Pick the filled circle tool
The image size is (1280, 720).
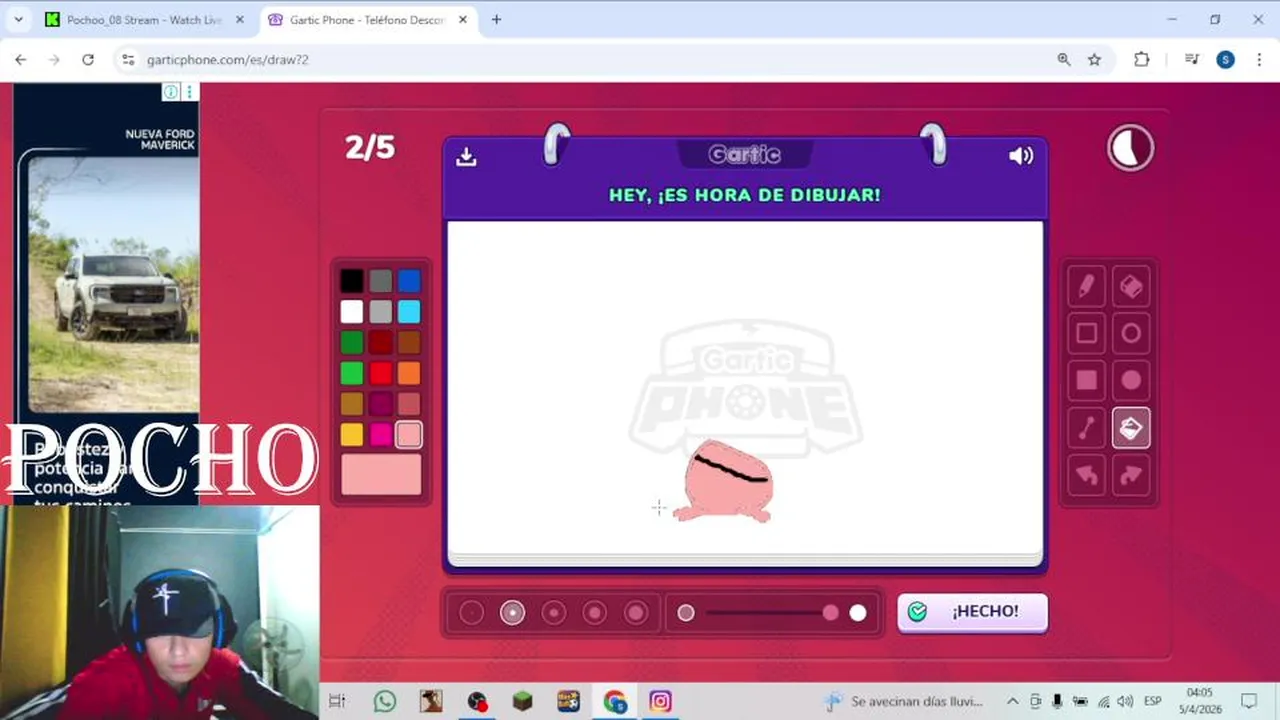1131,380
